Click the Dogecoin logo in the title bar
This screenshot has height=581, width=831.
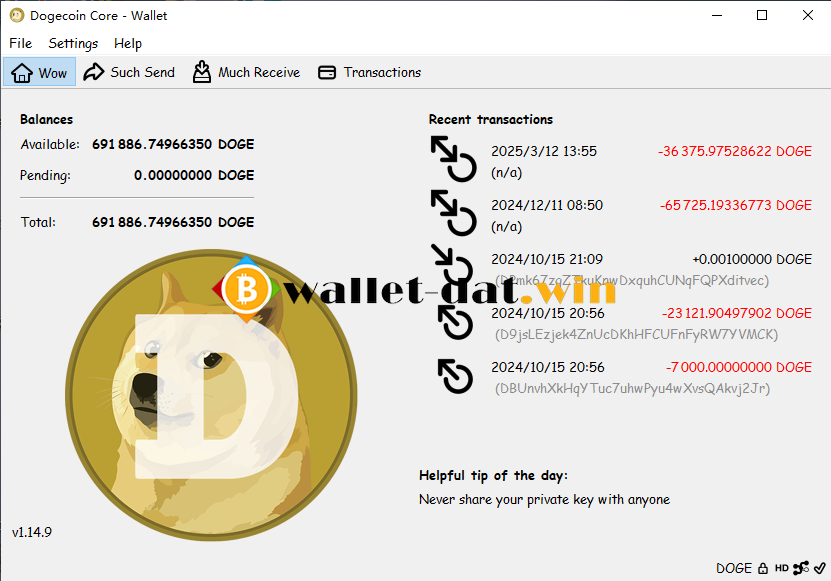point(17,15)
